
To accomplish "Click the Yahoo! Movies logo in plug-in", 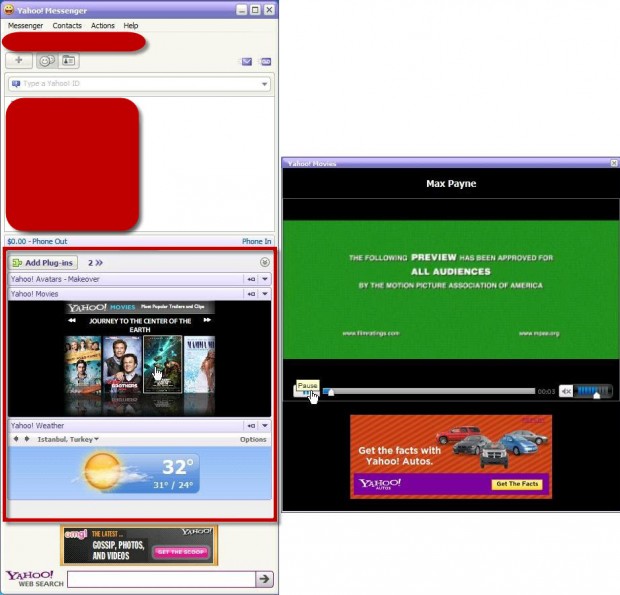I will coord(101,307).
